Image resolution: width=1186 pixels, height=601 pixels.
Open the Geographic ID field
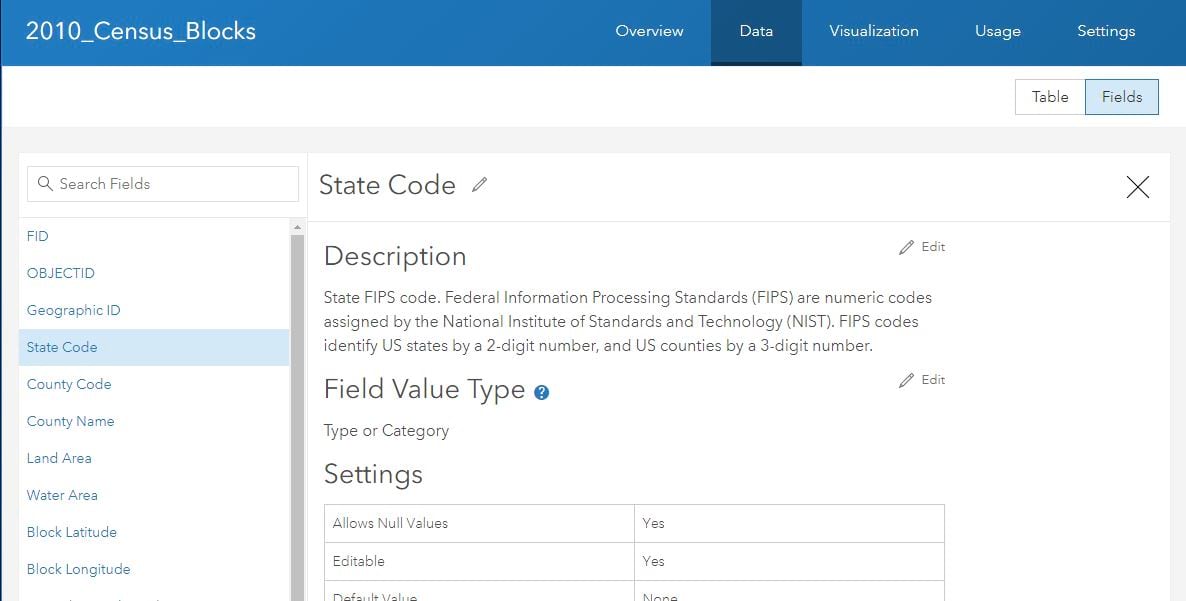(x=73, y=310)
